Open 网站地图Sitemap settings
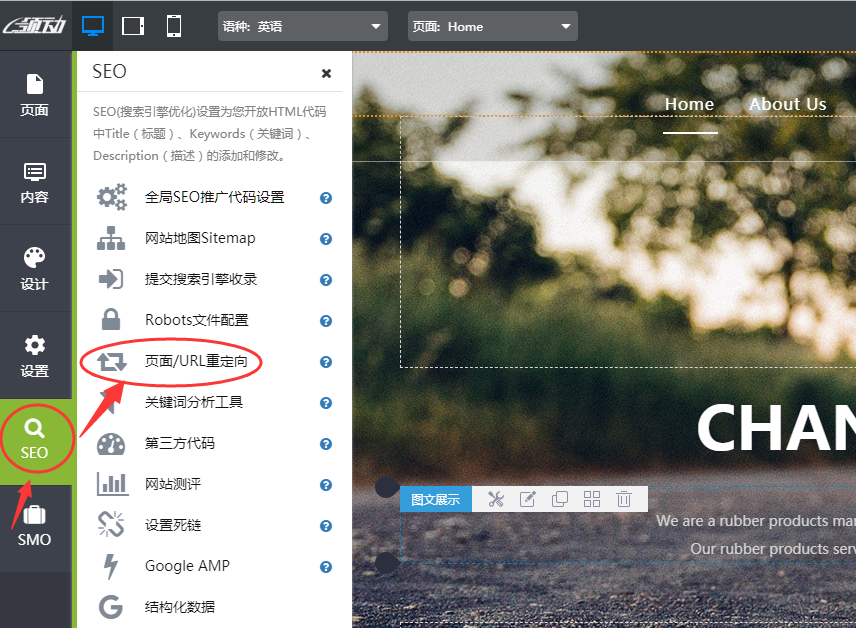Screen dimensions: 856x628 coord(200,238)
